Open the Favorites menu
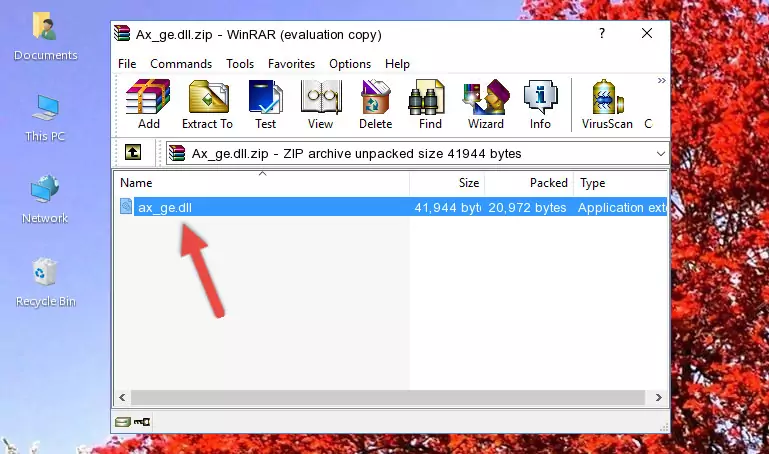The width and height of the screenshot is (769, 454). click(291, 64)
